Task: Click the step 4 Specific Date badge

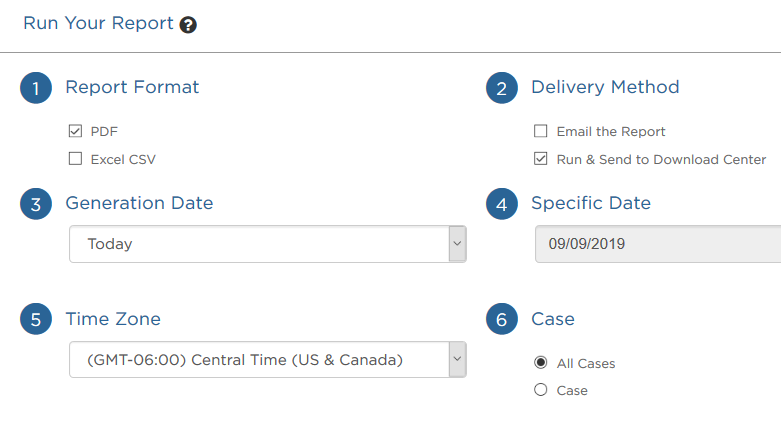Action: (502, 204)
